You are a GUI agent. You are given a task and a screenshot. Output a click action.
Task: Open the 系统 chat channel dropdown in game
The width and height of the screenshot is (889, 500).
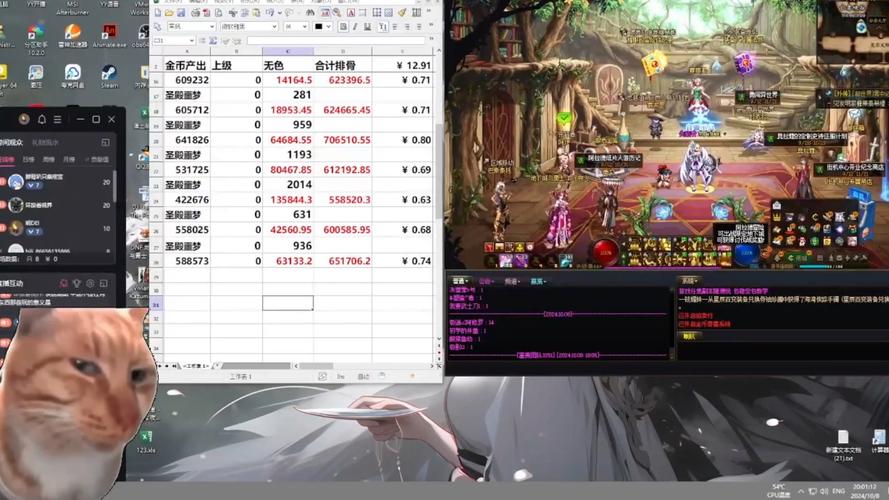coord(690,281)
